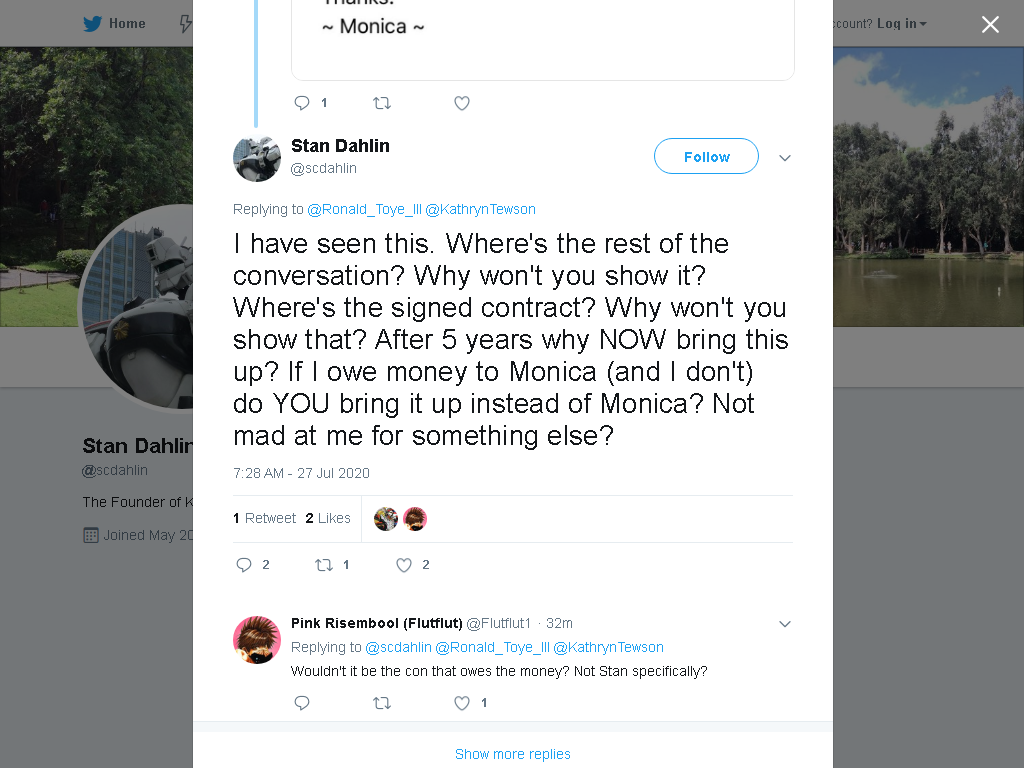Open Pink Risembool's profile picture
Screen dimensions: 1024x768
(257, 640)
